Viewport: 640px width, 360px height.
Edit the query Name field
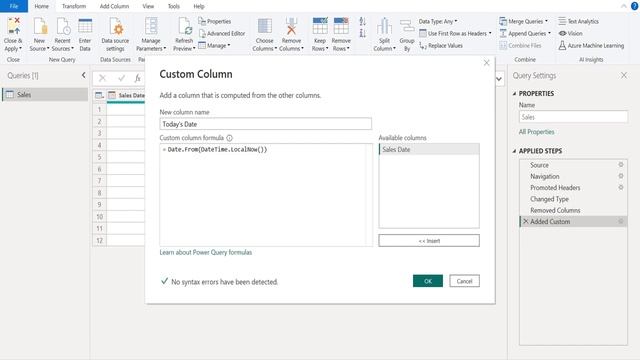573,117
